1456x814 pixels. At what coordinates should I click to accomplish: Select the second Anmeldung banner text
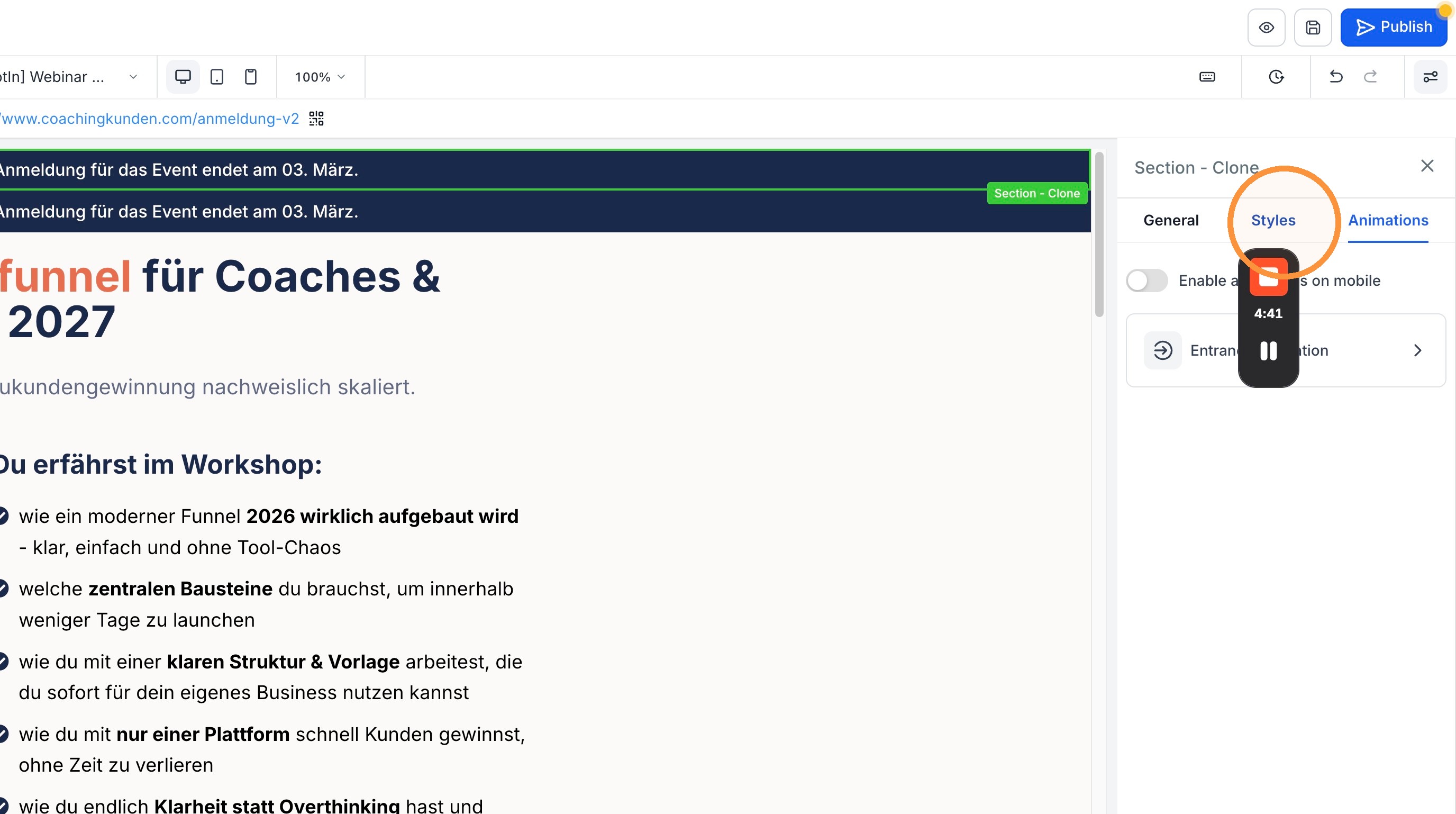tap(179, 211)
